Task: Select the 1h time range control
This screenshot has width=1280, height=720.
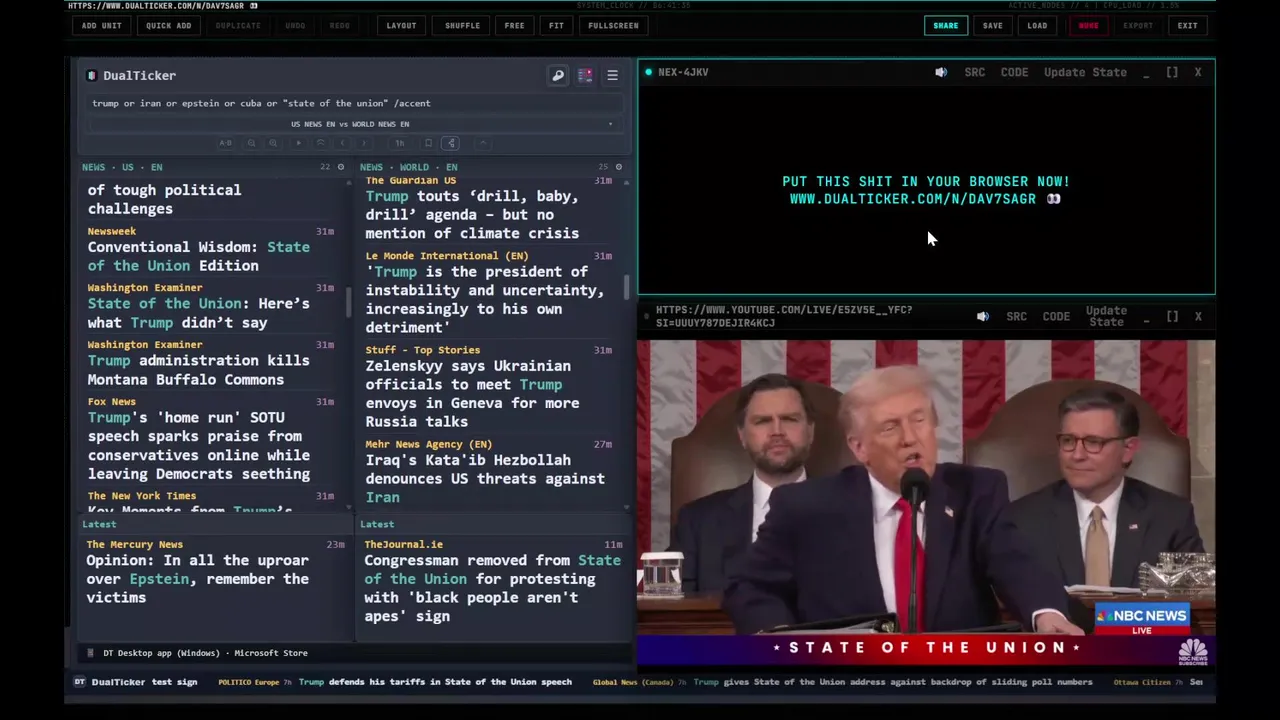Action: click(400, 143)
